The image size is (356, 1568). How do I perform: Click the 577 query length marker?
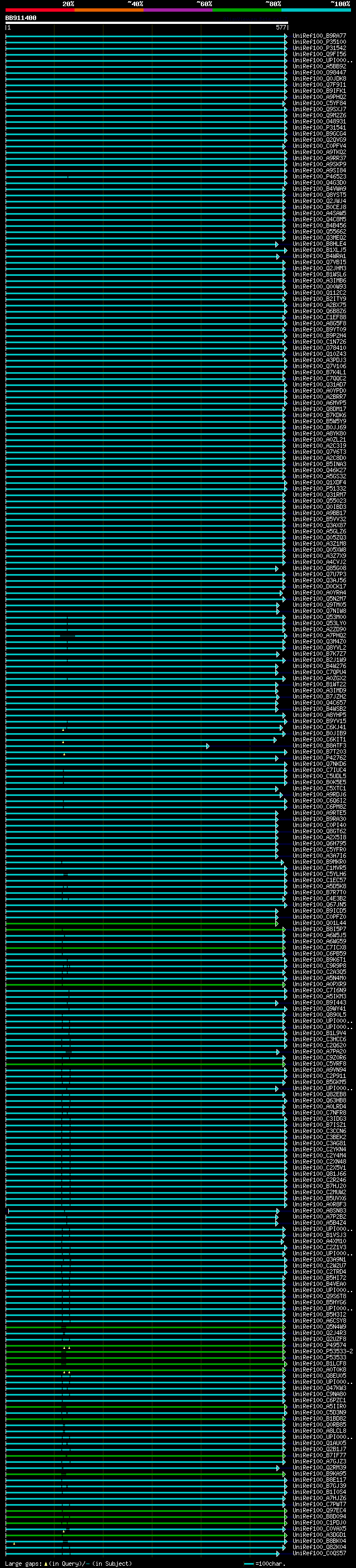click(280, 27)
